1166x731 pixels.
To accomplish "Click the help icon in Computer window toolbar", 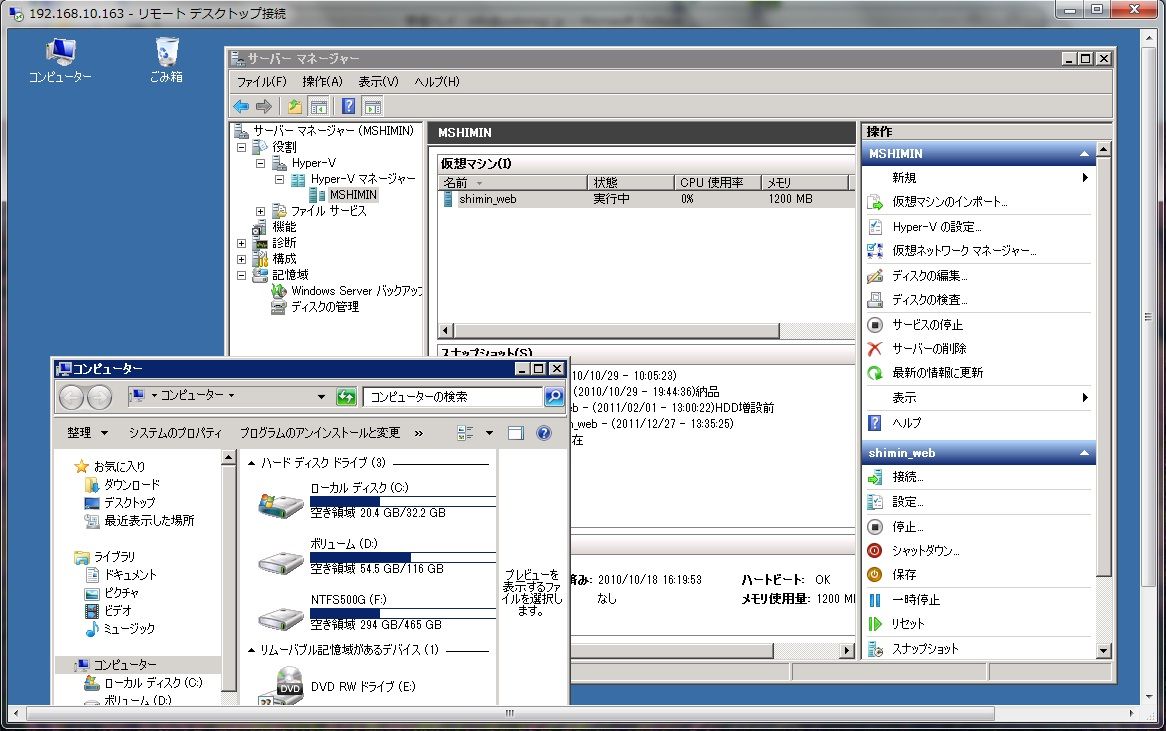I will pyautogui.click(x=544, y=433).
